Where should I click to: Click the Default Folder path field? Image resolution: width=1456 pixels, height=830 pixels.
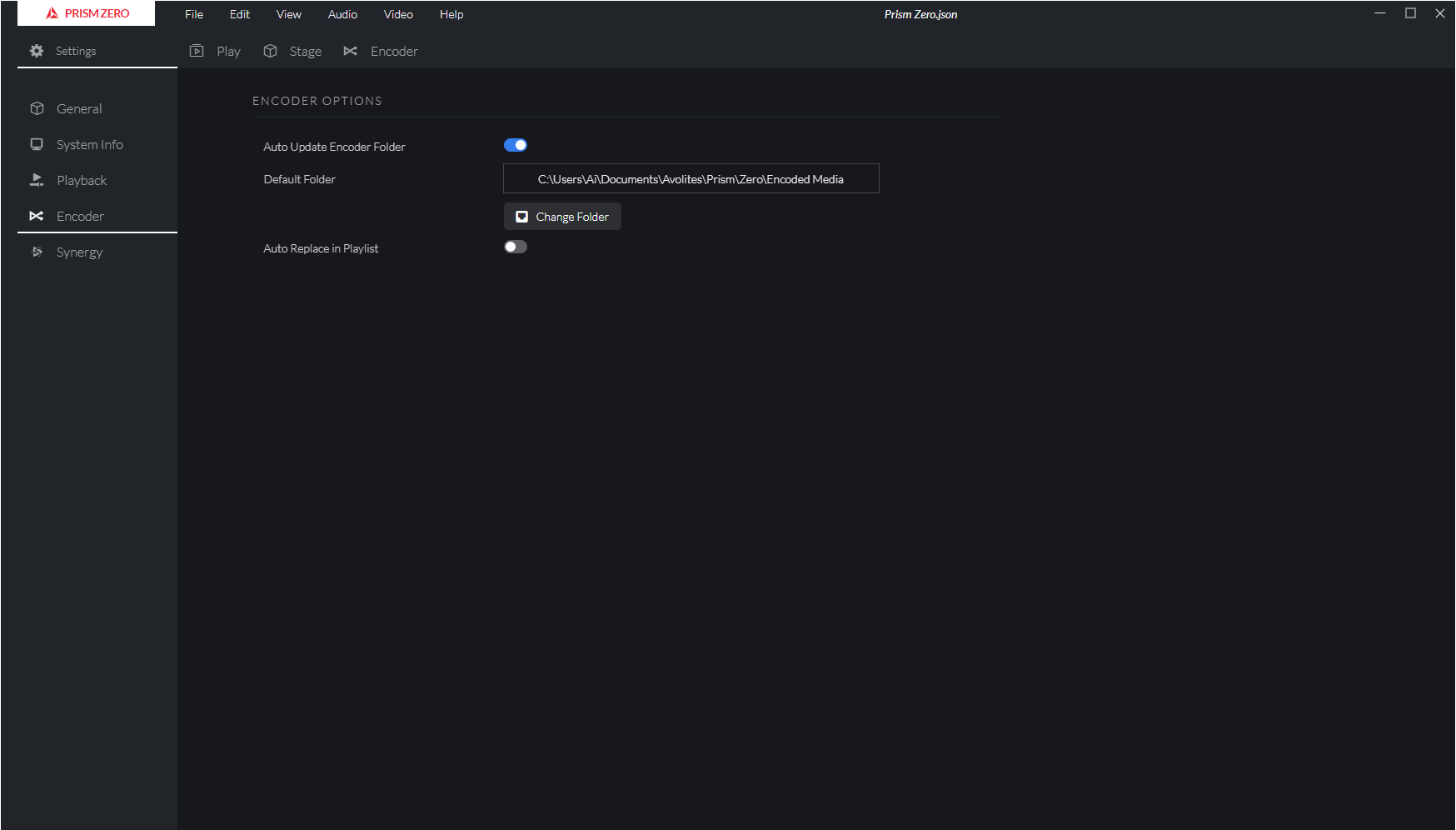[x=691, y=178]
